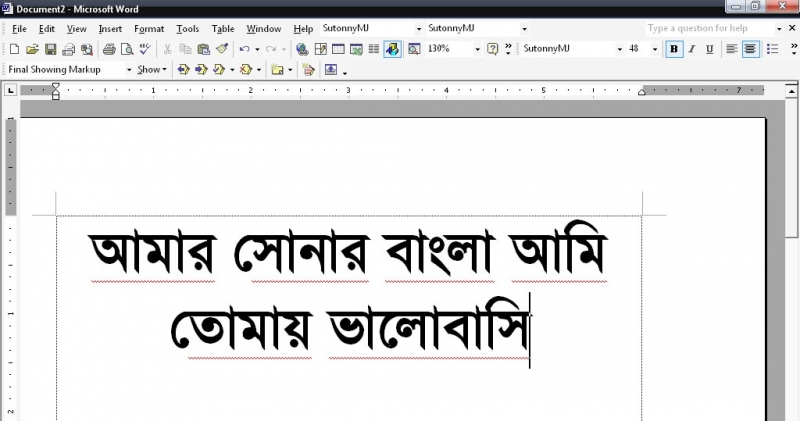This screenshot has width=800, height=421.
Task: Undo the last action
Action: 244,49
